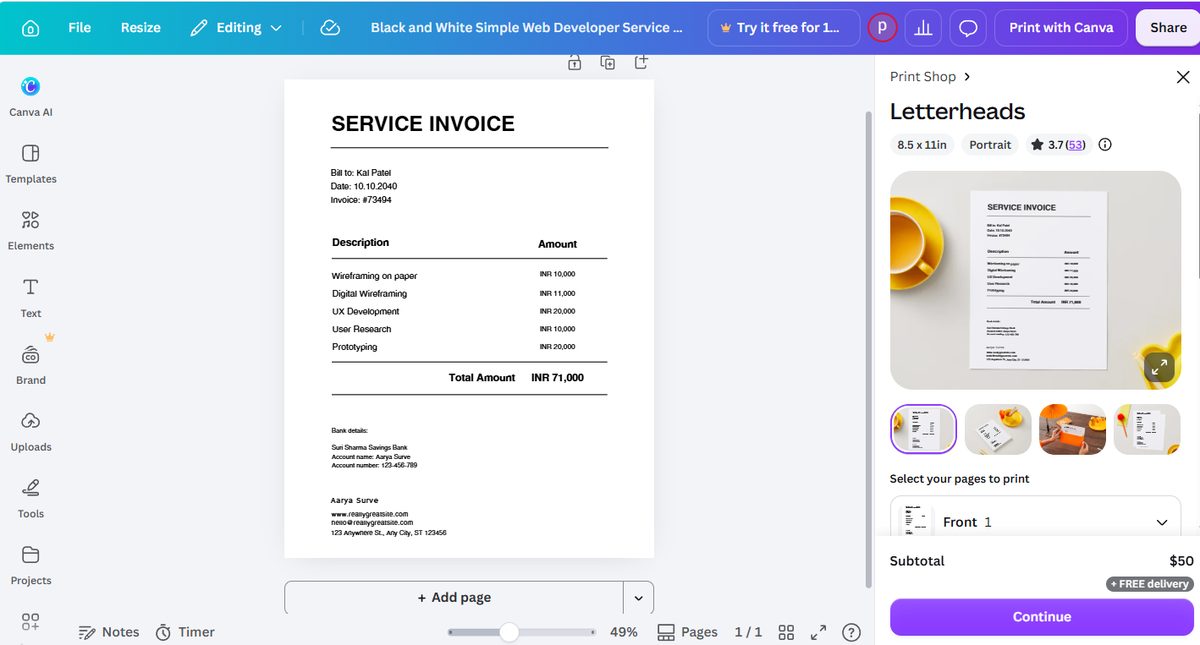The height and width of the screenshot is (645, 1200).
Task: Select the 'Total Amount' text on canvas
Action: click(482, 378)
